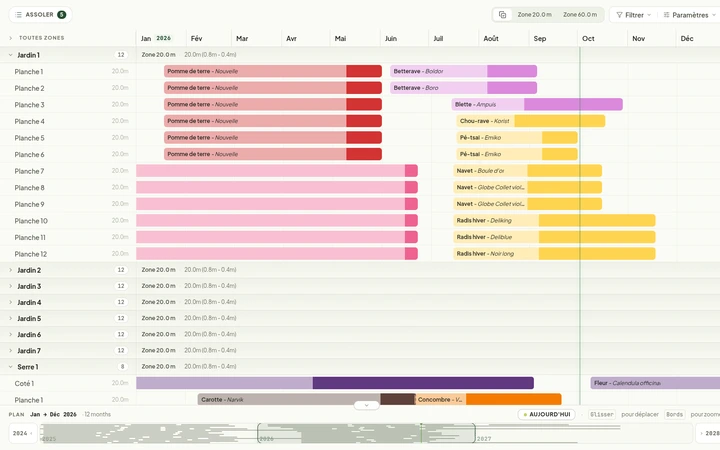Select the Navet Boule d'or crop bar
The width and height of the screenshot is (720, 450).
[x=527, y=171]
